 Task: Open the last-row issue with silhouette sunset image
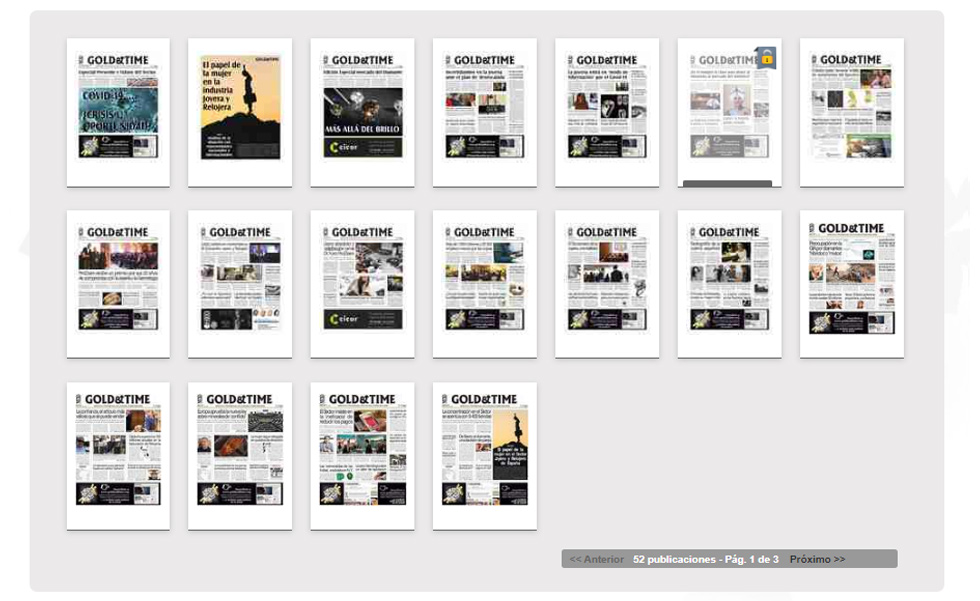point(484,456)
